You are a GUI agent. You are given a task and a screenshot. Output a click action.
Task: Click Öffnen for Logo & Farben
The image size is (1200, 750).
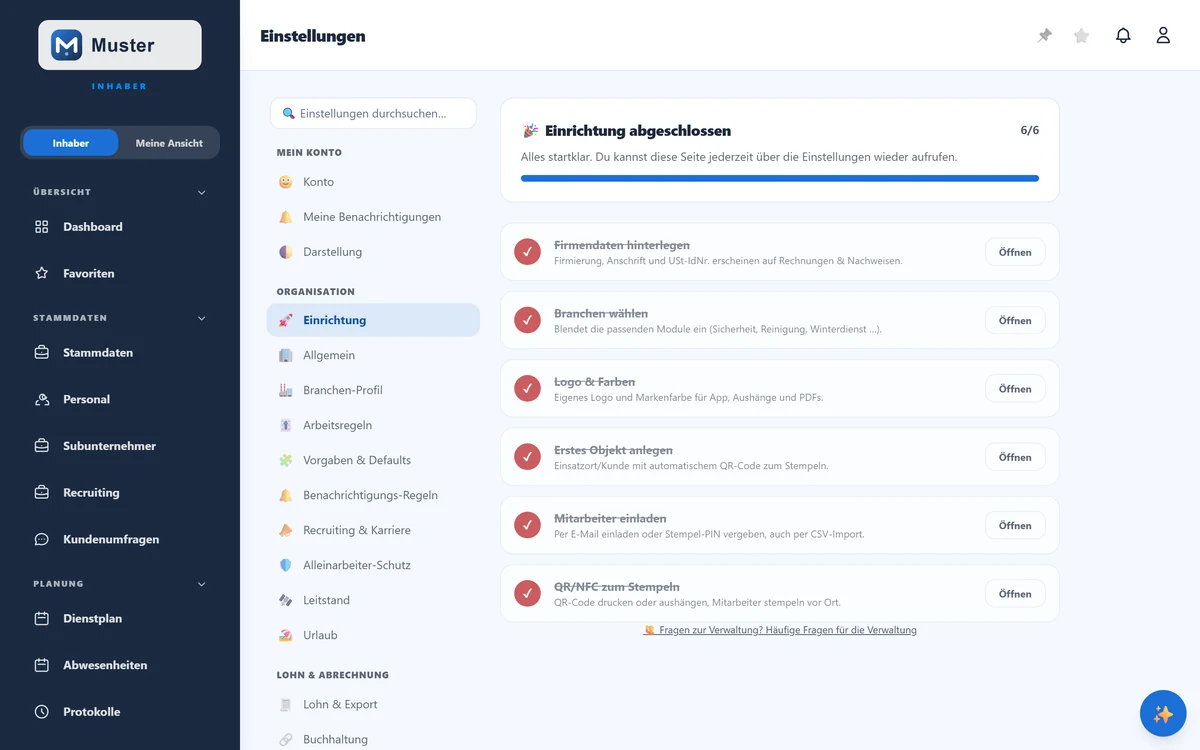(1015, 389)
